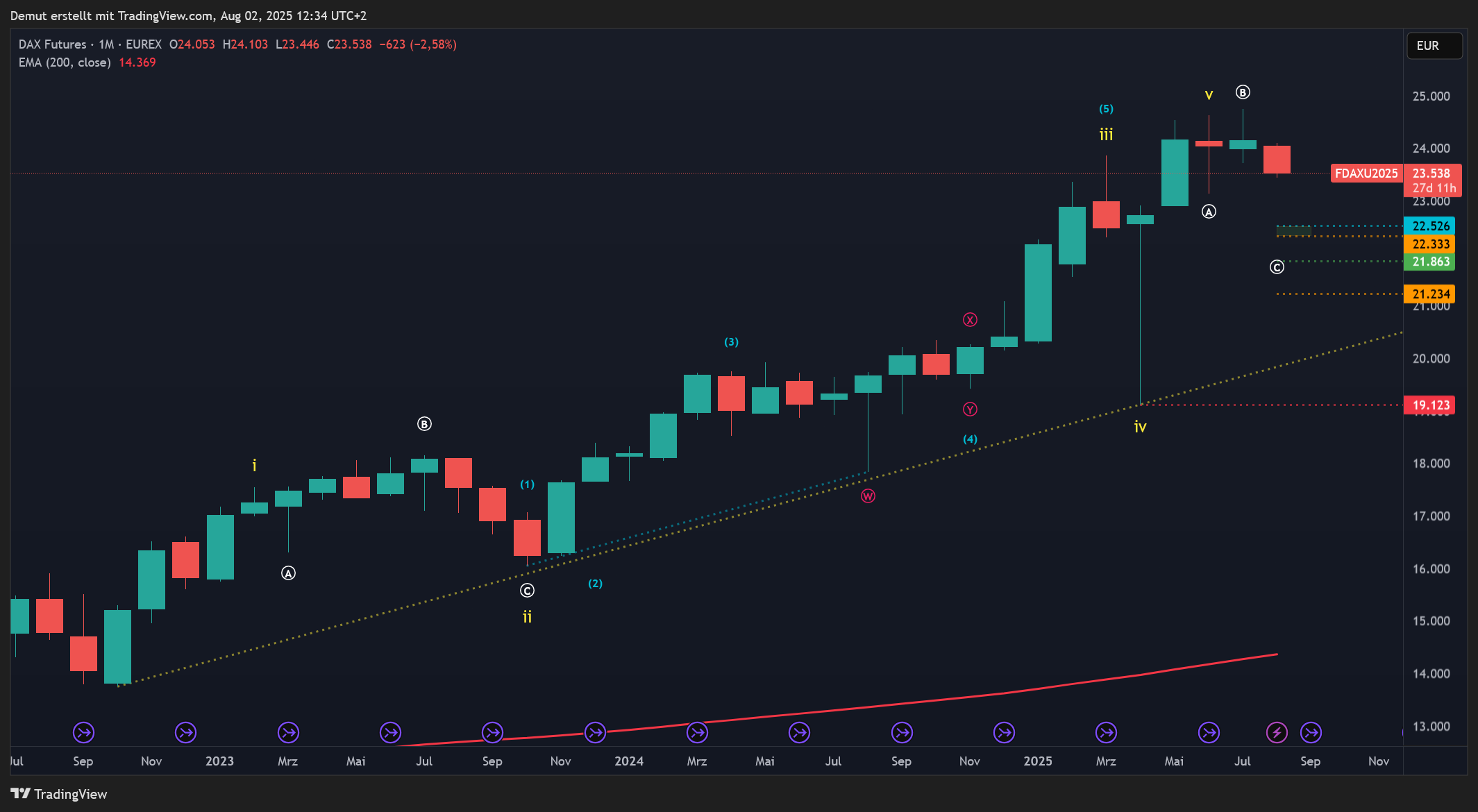The image size is (1478, 812).
Task: Select the rollover icon above Sep 2024
Action: [x=902, y=732]
